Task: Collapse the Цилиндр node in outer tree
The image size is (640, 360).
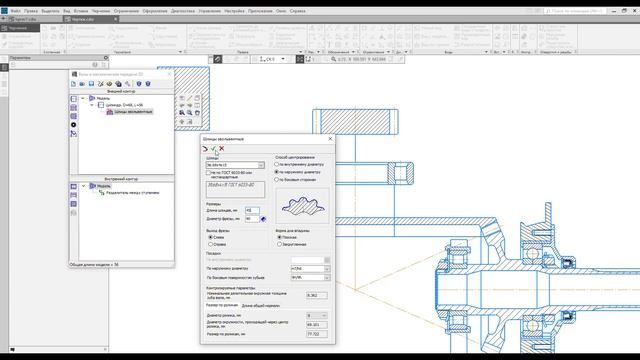Action: [x=92, y=105]
